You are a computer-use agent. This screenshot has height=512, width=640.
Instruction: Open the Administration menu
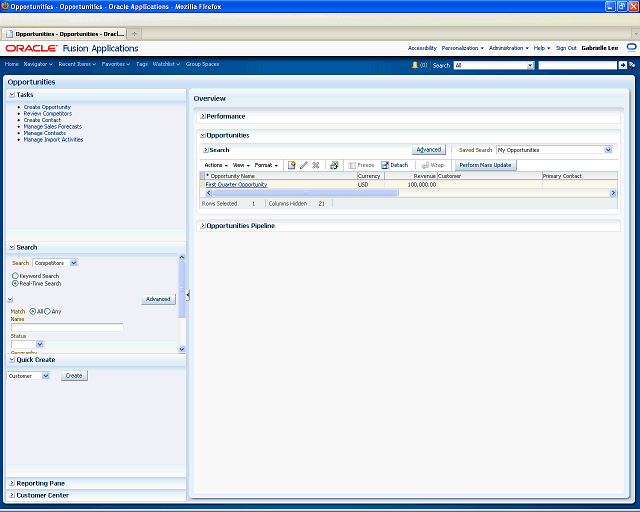click(509, 48)
